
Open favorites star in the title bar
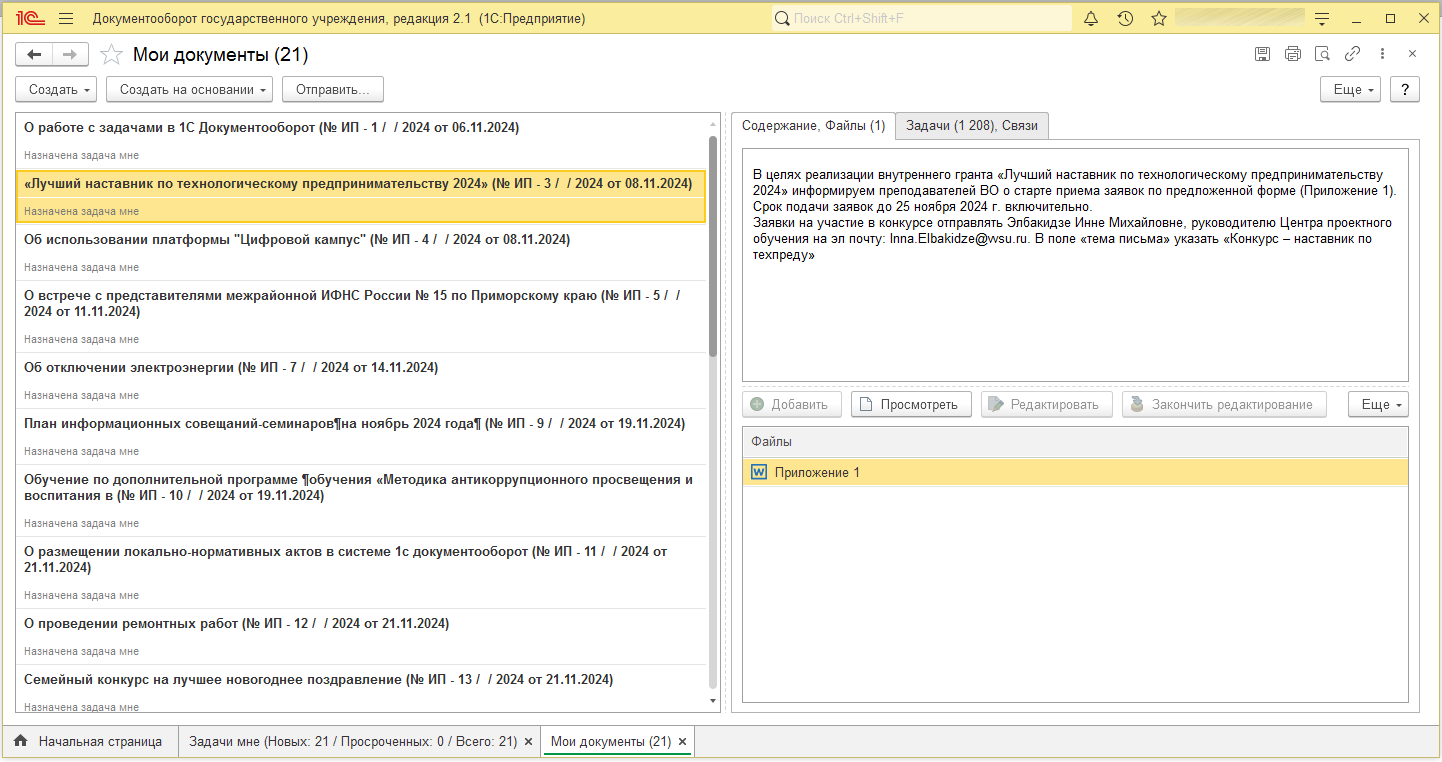(x=1159, y=18)
